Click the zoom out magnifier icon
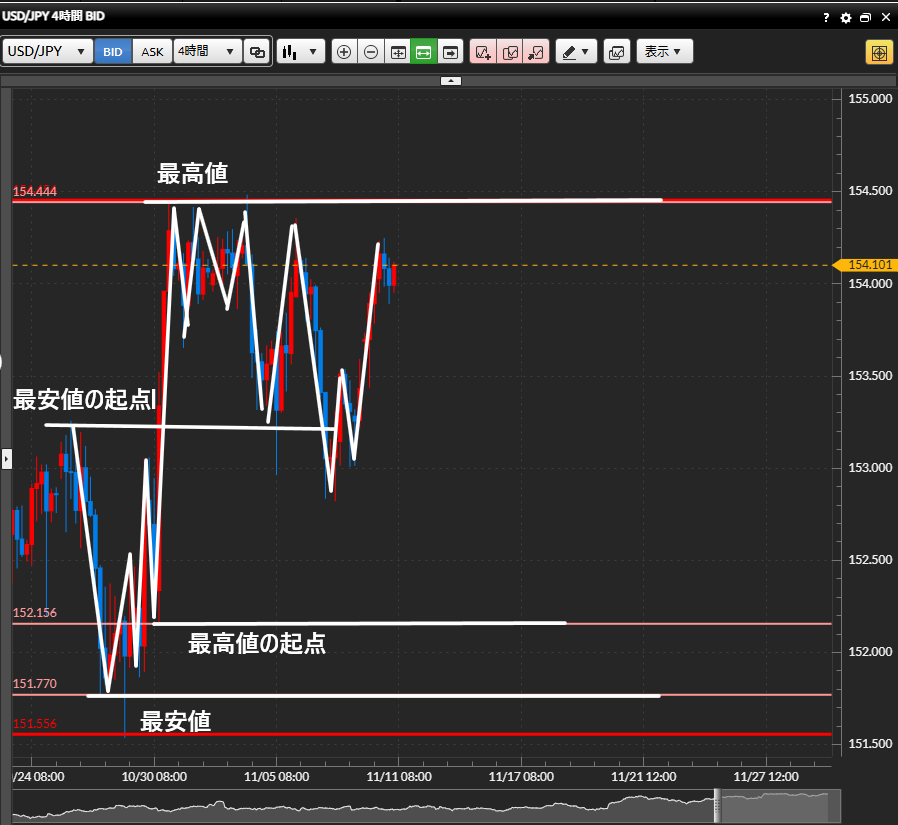Image resolution: width=898 pixels, height=825 pixels. [371, 52]
